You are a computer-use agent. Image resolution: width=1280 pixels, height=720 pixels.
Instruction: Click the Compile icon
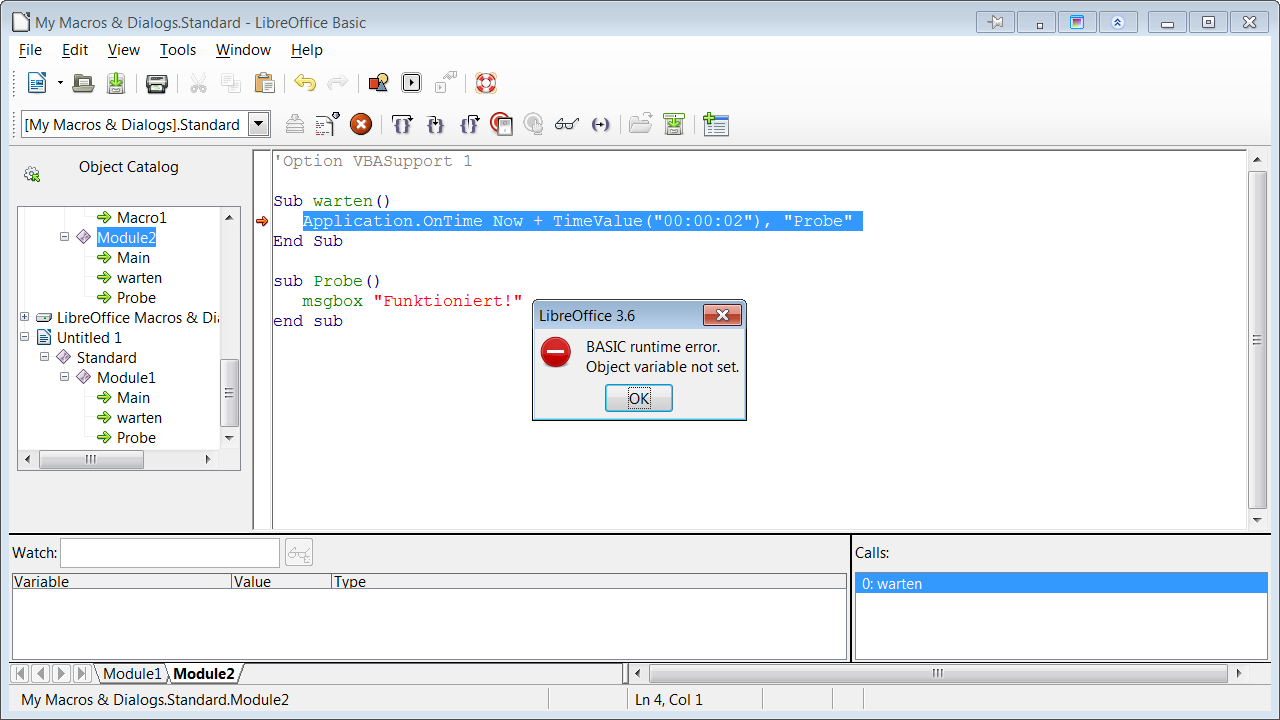(295, 124)
